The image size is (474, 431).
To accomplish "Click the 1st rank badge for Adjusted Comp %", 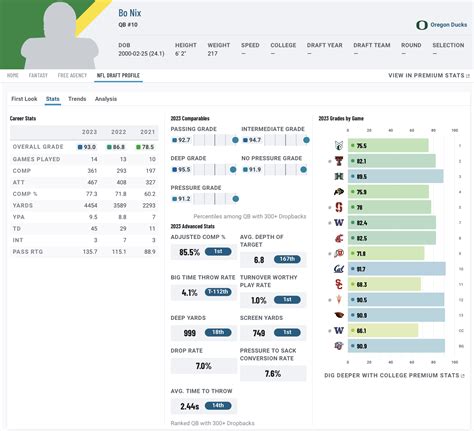I will (x=218, y=251).
